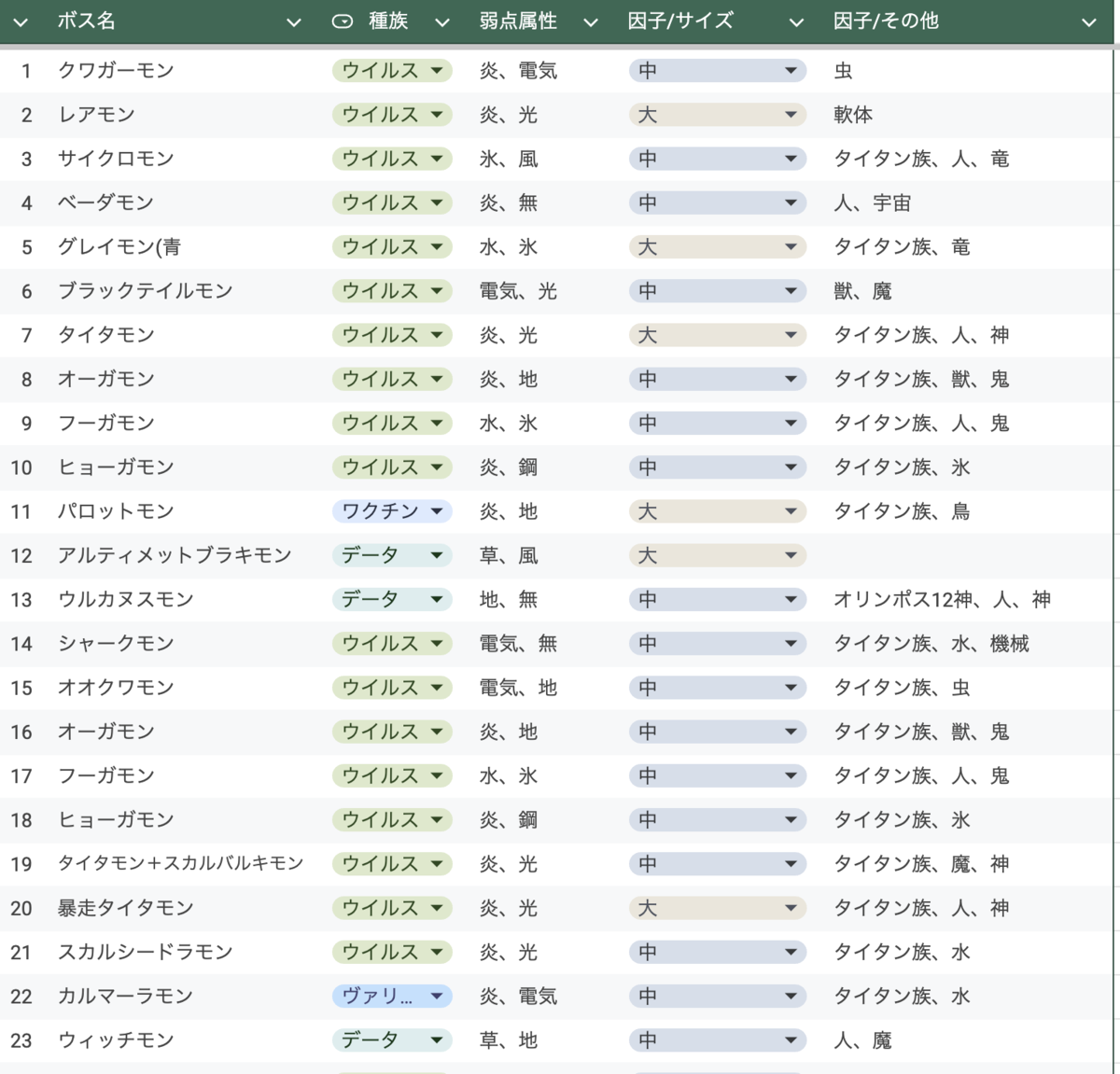The width and height of the screenshot is (1120, 1074).
Task: Open the 因子/サイズ column header menu arrow
Action: [796, 22]
